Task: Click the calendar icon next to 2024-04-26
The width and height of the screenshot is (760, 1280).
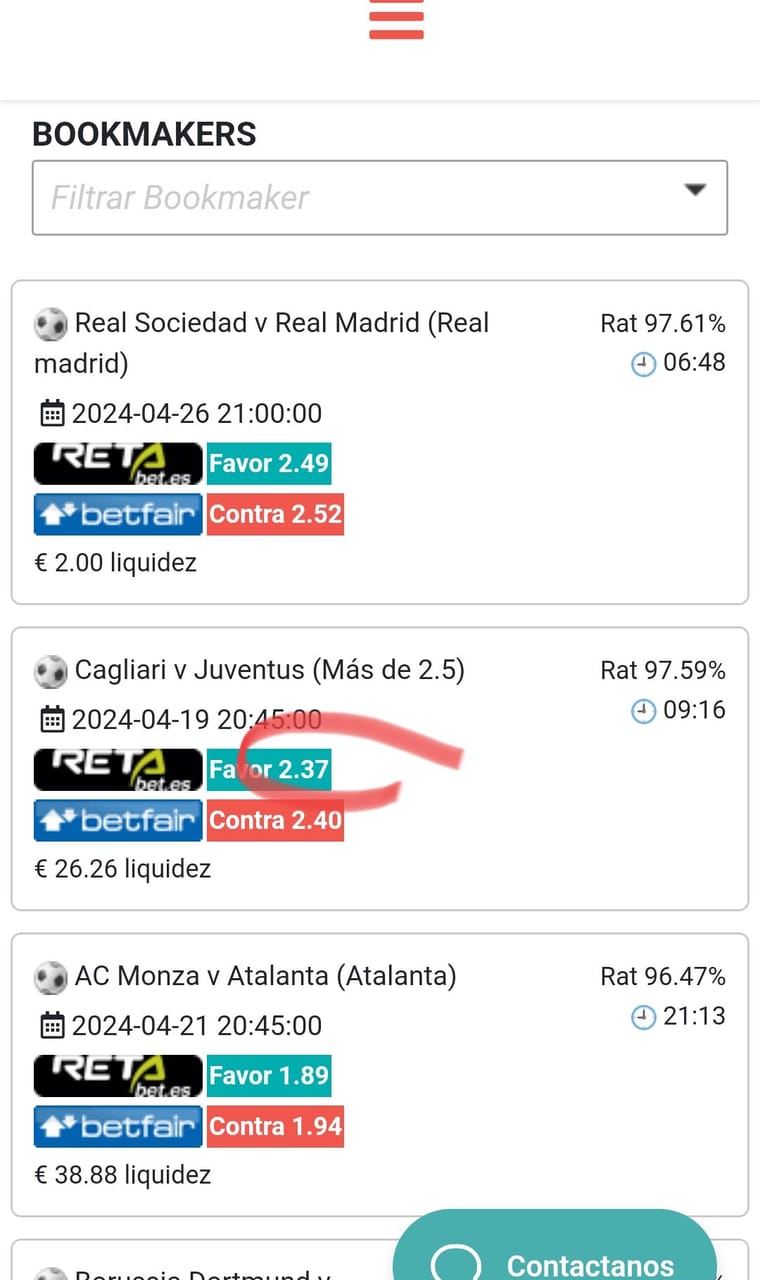Action: 51,413
